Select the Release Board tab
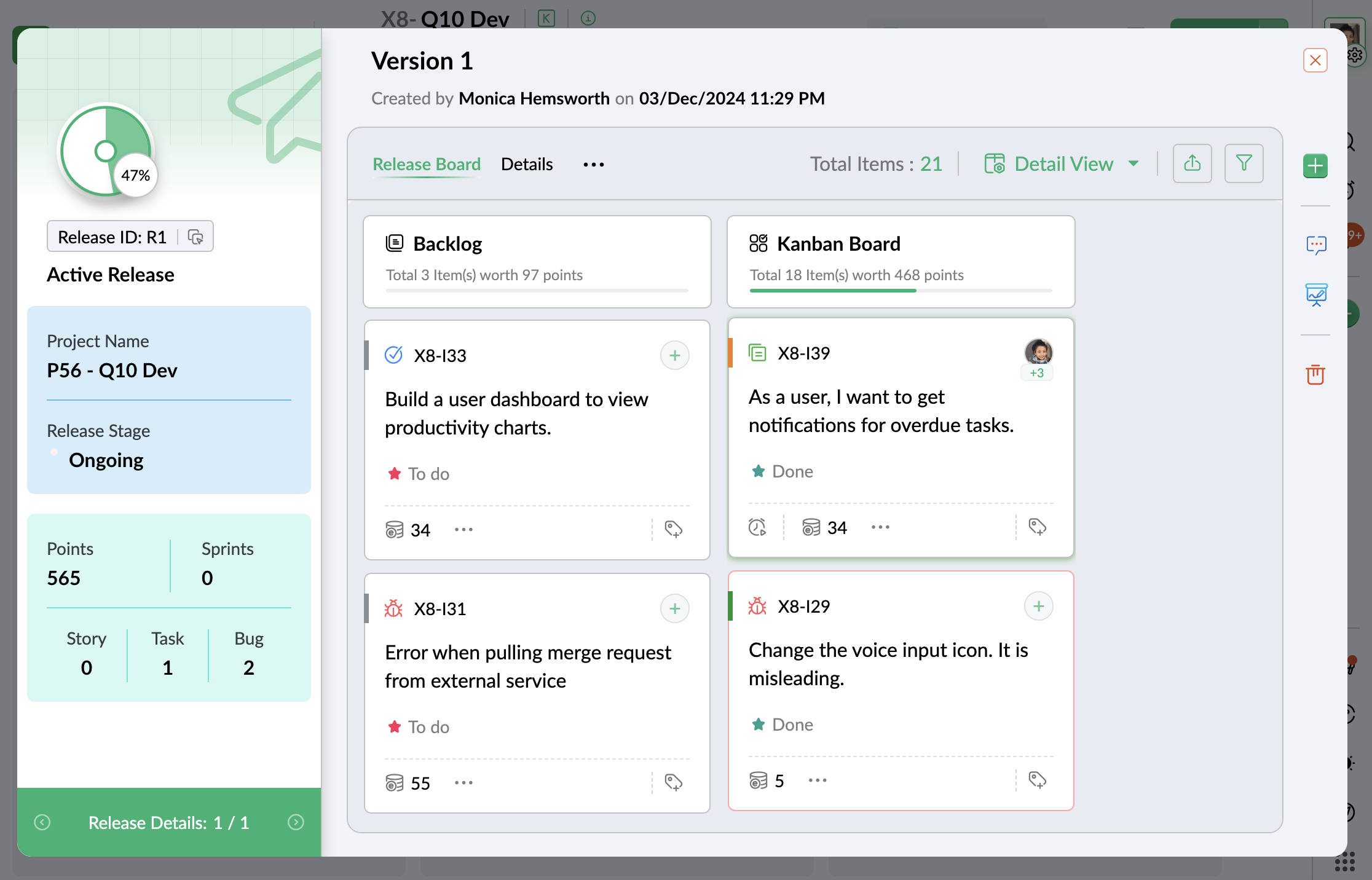 click(x=427, y=165)
